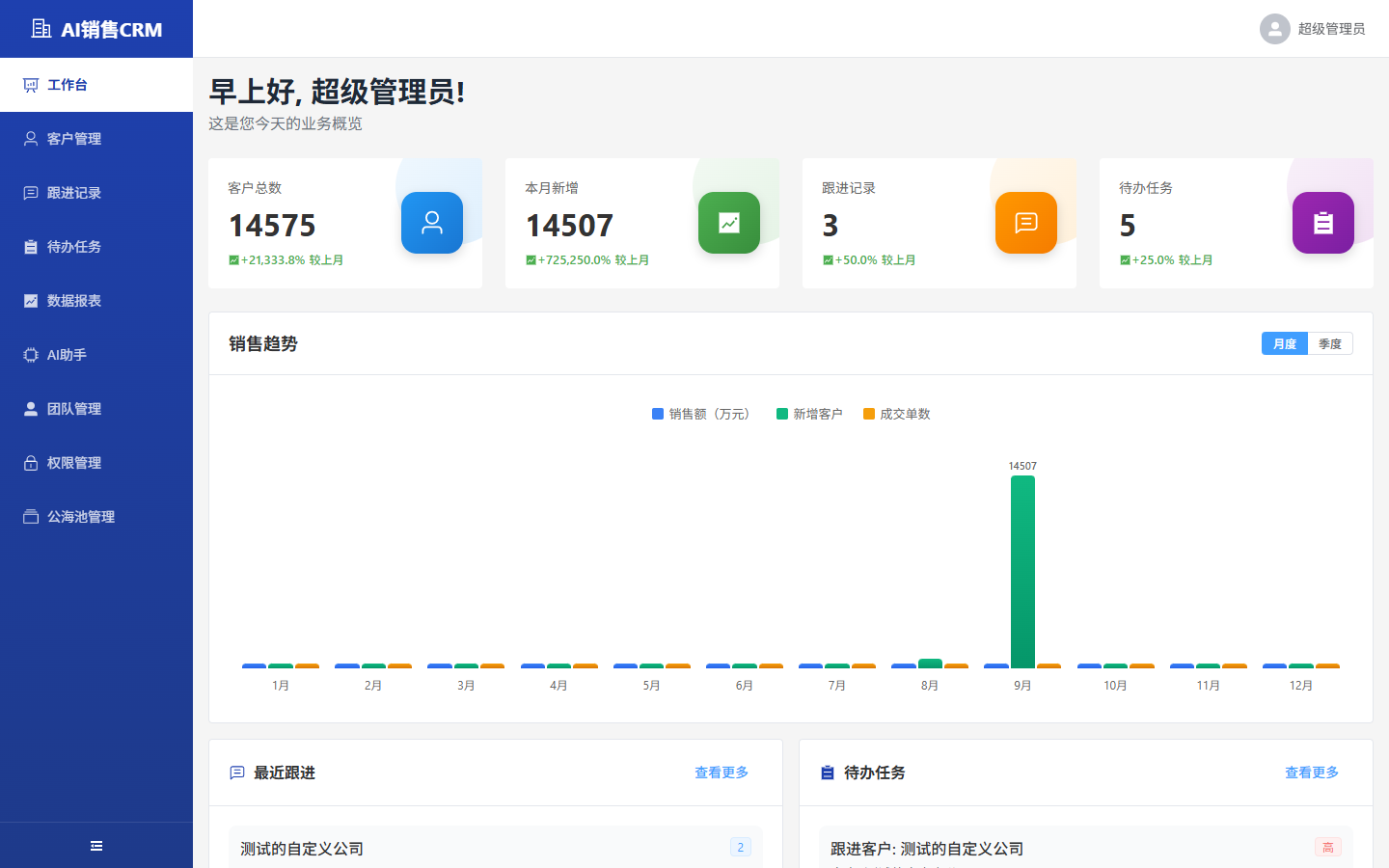Click the 超级管理员 avatar icon
This screenshot has width=1389, height=868.
point(1275,29)
